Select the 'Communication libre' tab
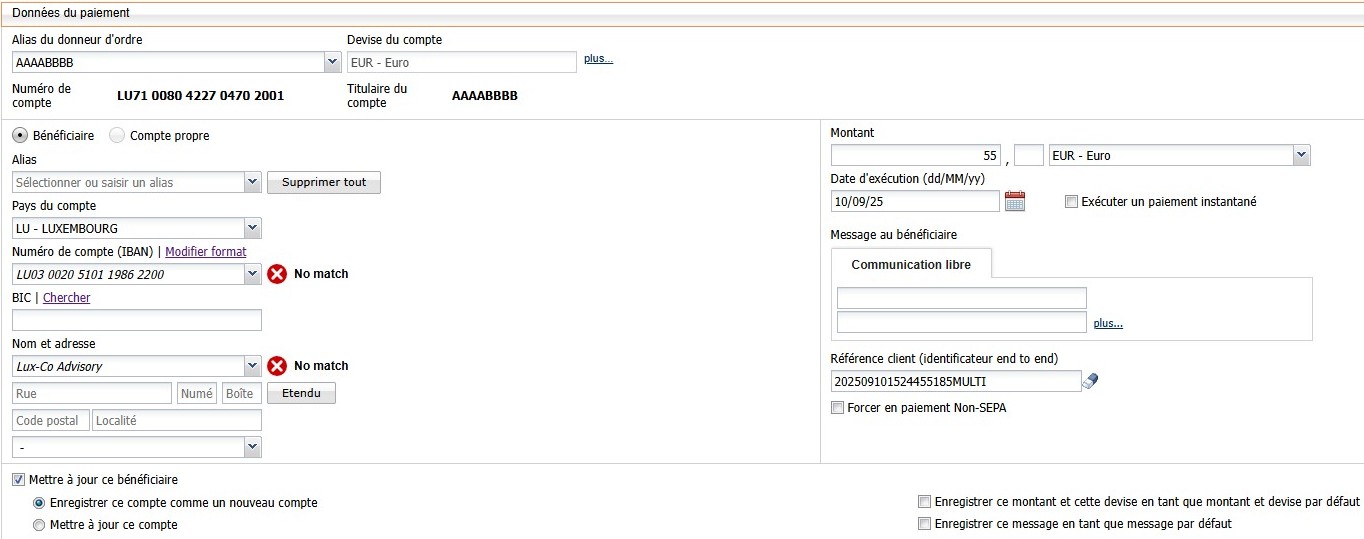Viewport: 1364px width, 539px height. point(910,265)
